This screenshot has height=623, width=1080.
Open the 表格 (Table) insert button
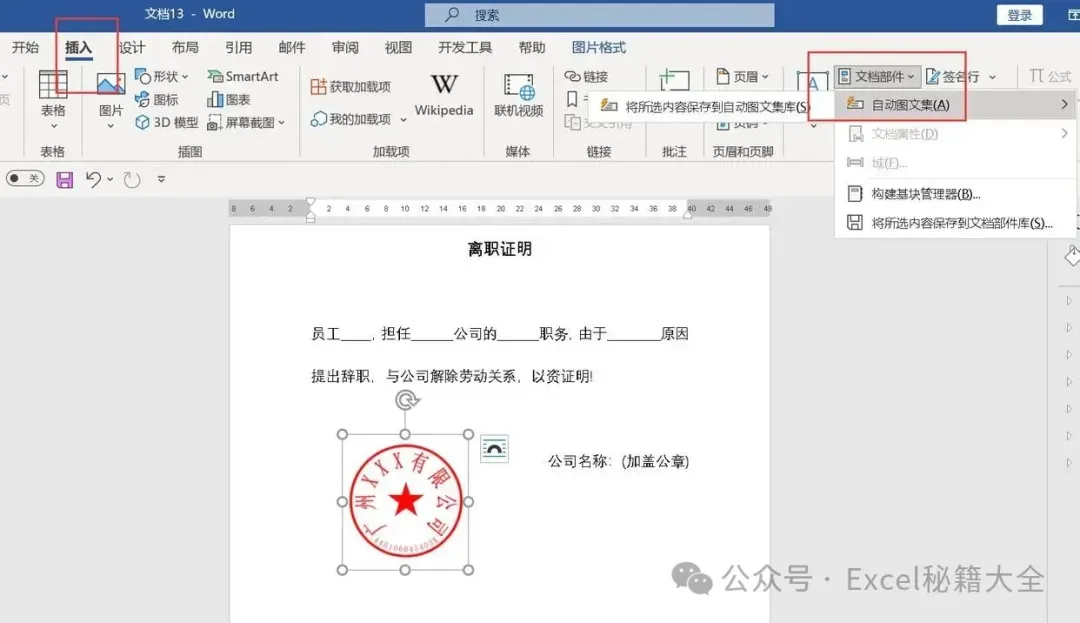53,100
